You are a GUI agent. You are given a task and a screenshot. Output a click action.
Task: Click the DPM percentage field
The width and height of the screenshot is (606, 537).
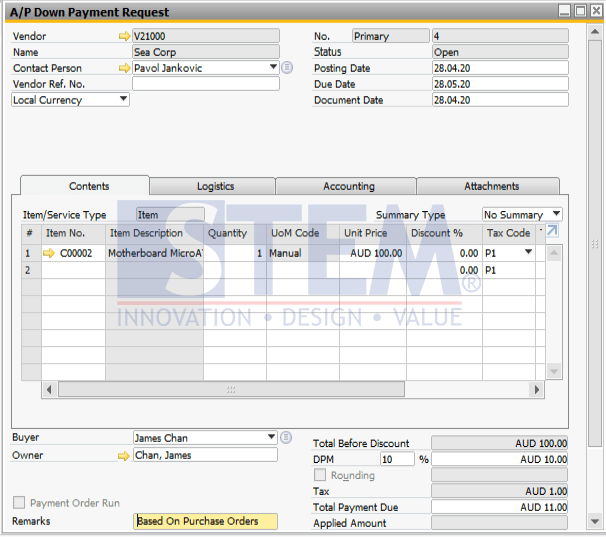pos(397,459)
